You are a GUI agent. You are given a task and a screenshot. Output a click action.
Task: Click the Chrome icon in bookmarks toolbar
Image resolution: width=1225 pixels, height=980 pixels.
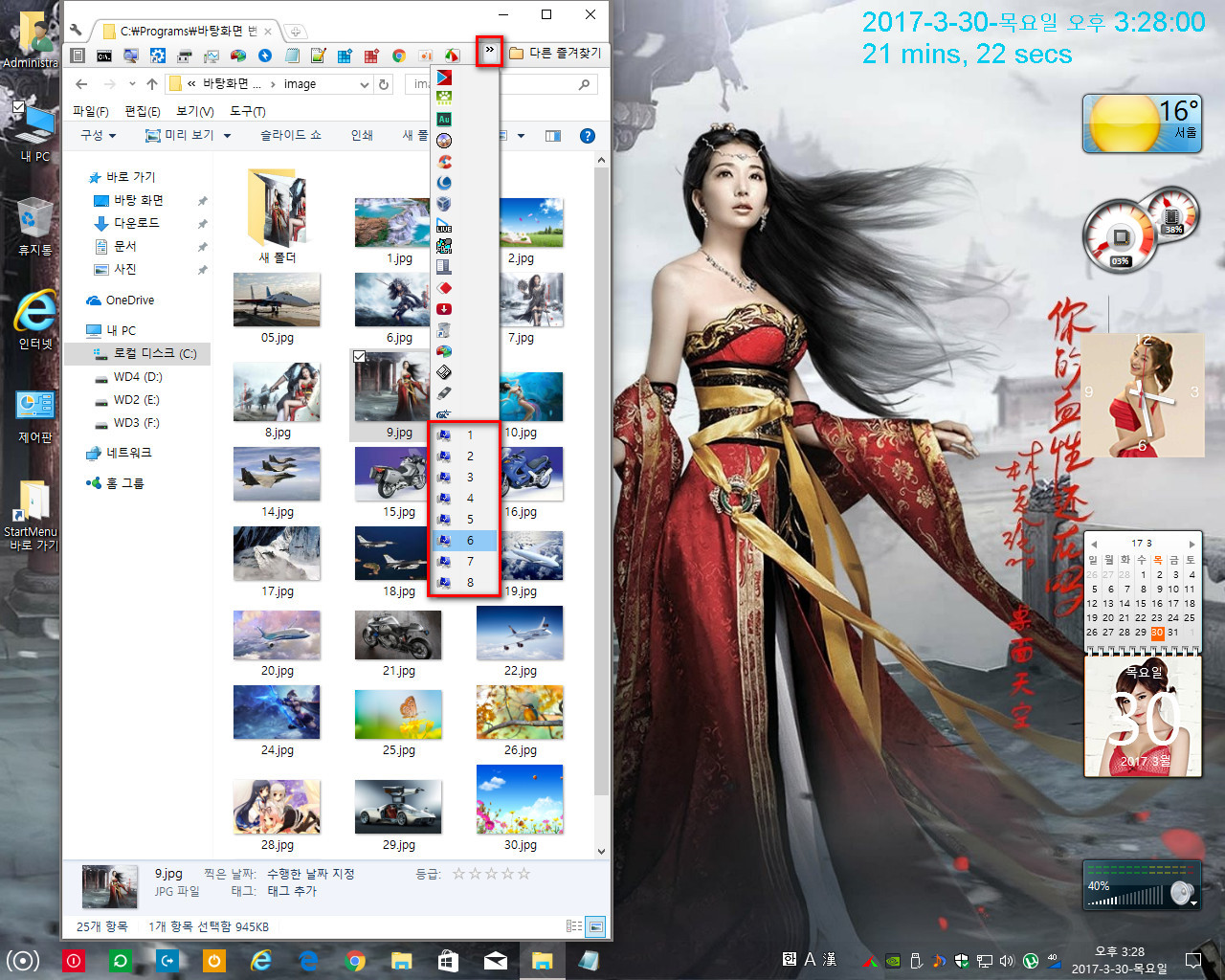coord(399,56)
